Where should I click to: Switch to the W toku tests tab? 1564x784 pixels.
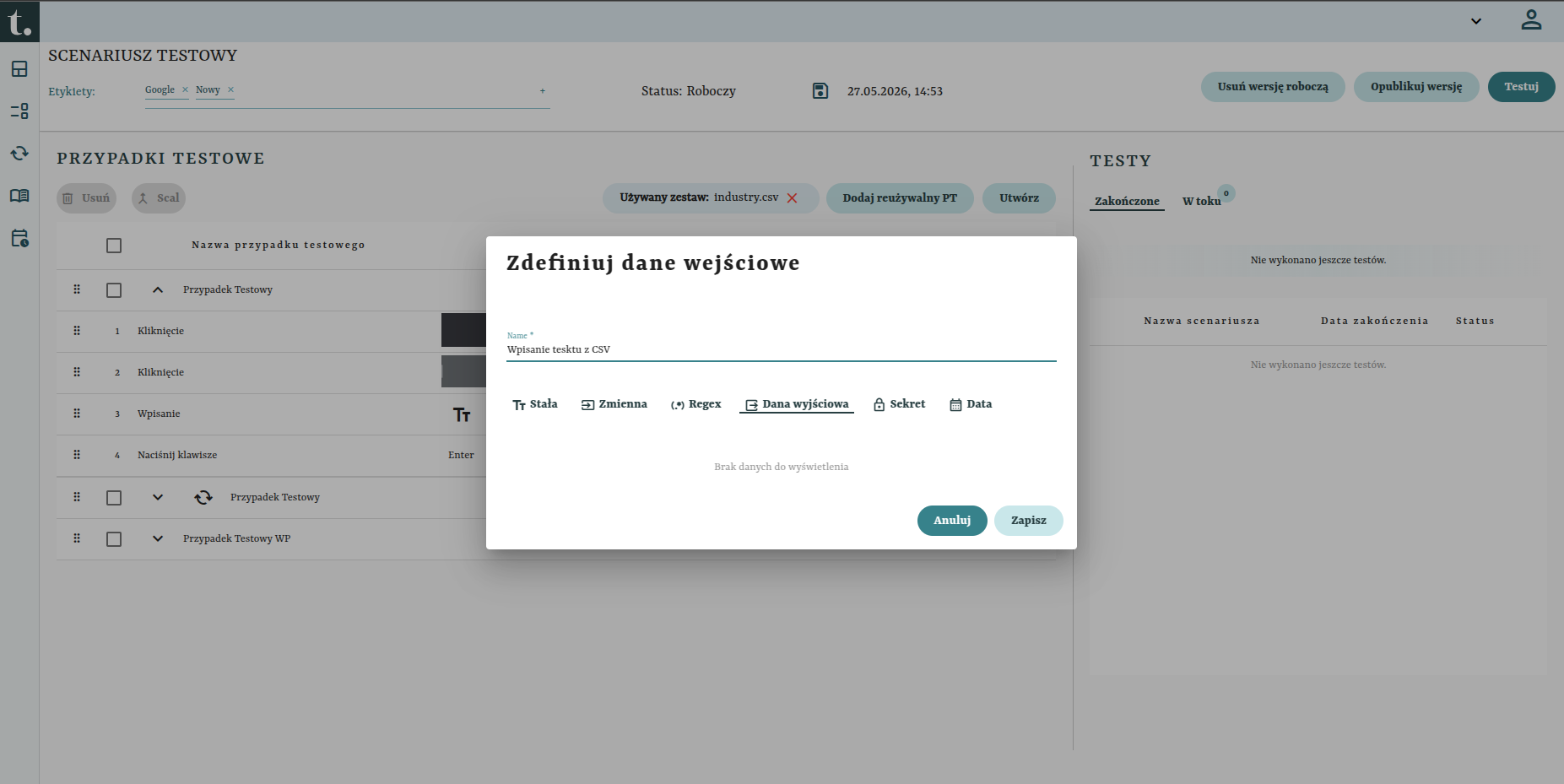1202,201
